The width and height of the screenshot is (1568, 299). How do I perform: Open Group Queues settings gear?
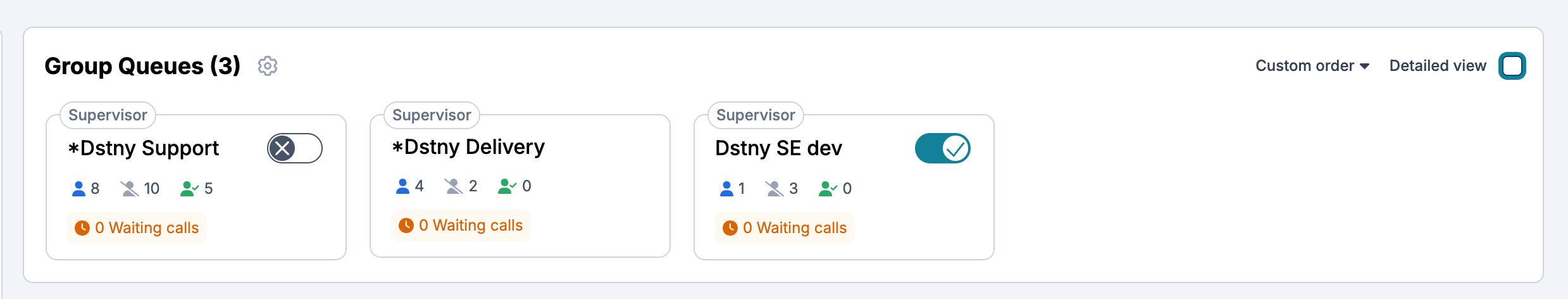click(268, 66)
